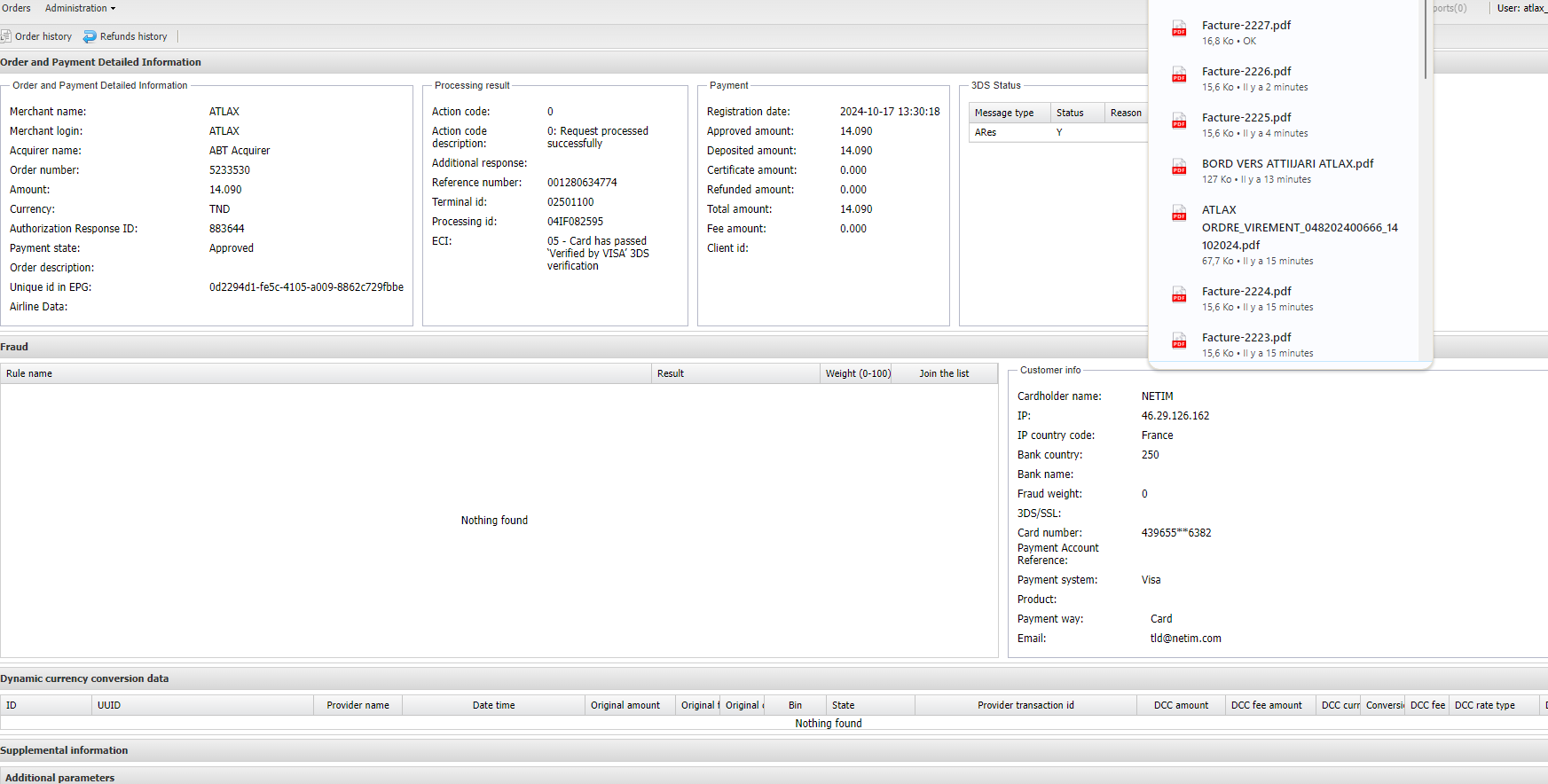Open the Orders menu

coord(16,8)
